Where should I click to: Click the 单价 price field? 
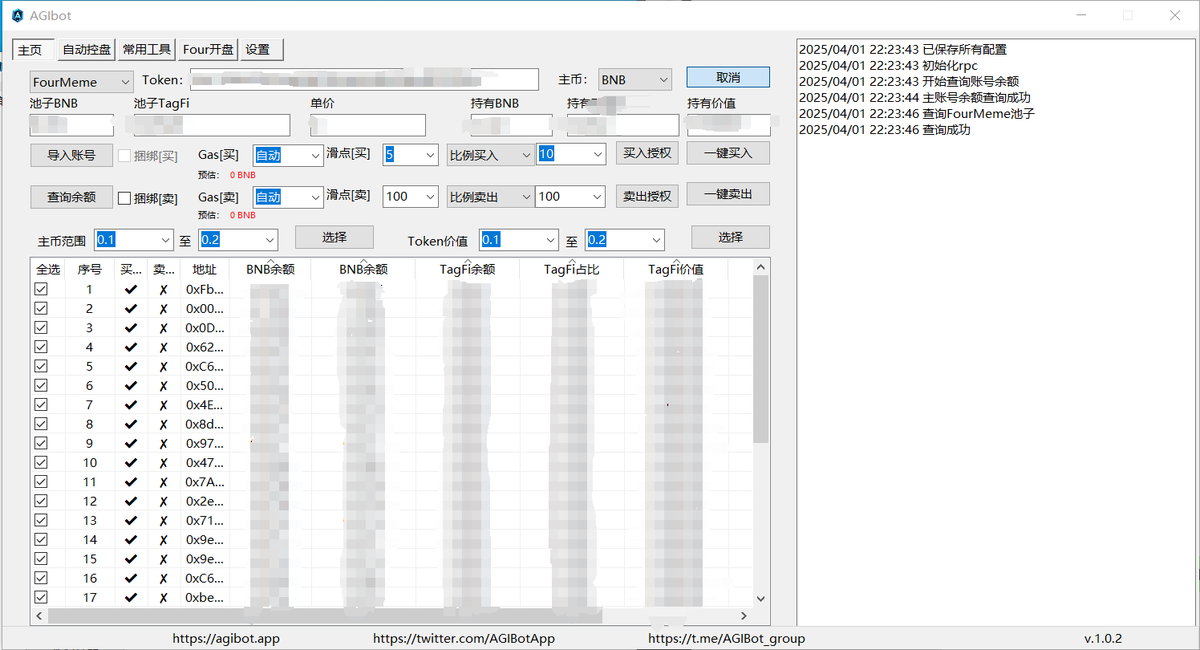coord(367,125)
